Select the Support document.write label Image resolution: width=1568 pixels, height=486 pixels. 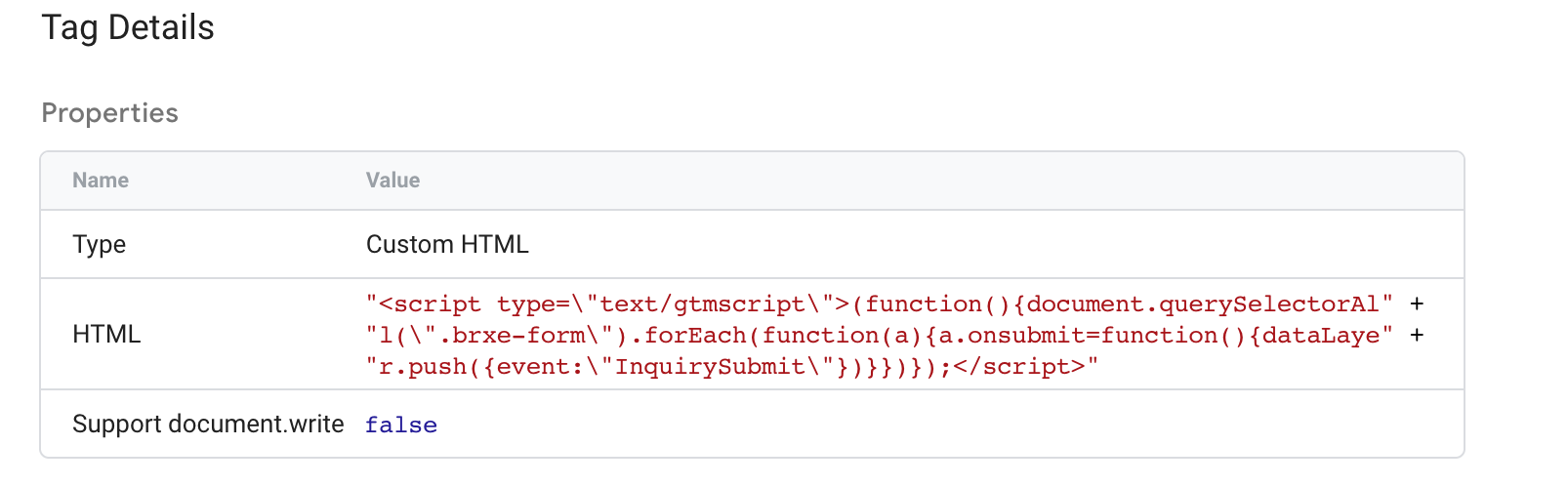pos(208,425)
